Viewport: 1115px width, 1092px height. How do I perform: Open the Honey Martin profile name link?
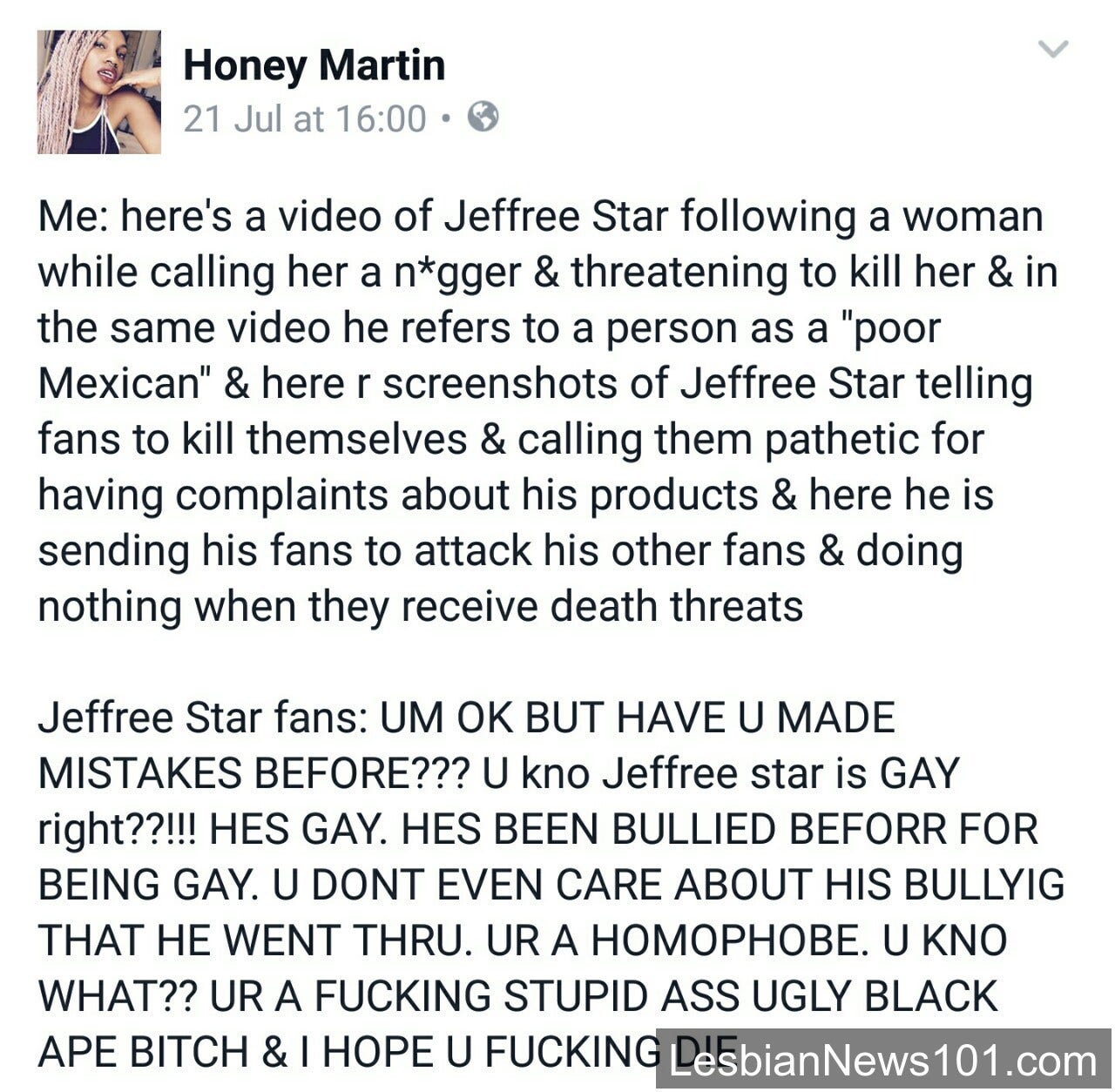coord(314,66)
